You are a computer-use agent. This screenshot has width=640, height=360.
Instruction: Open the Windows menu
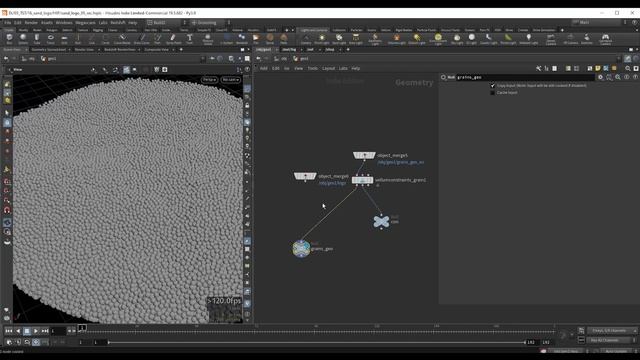point(64,23)
